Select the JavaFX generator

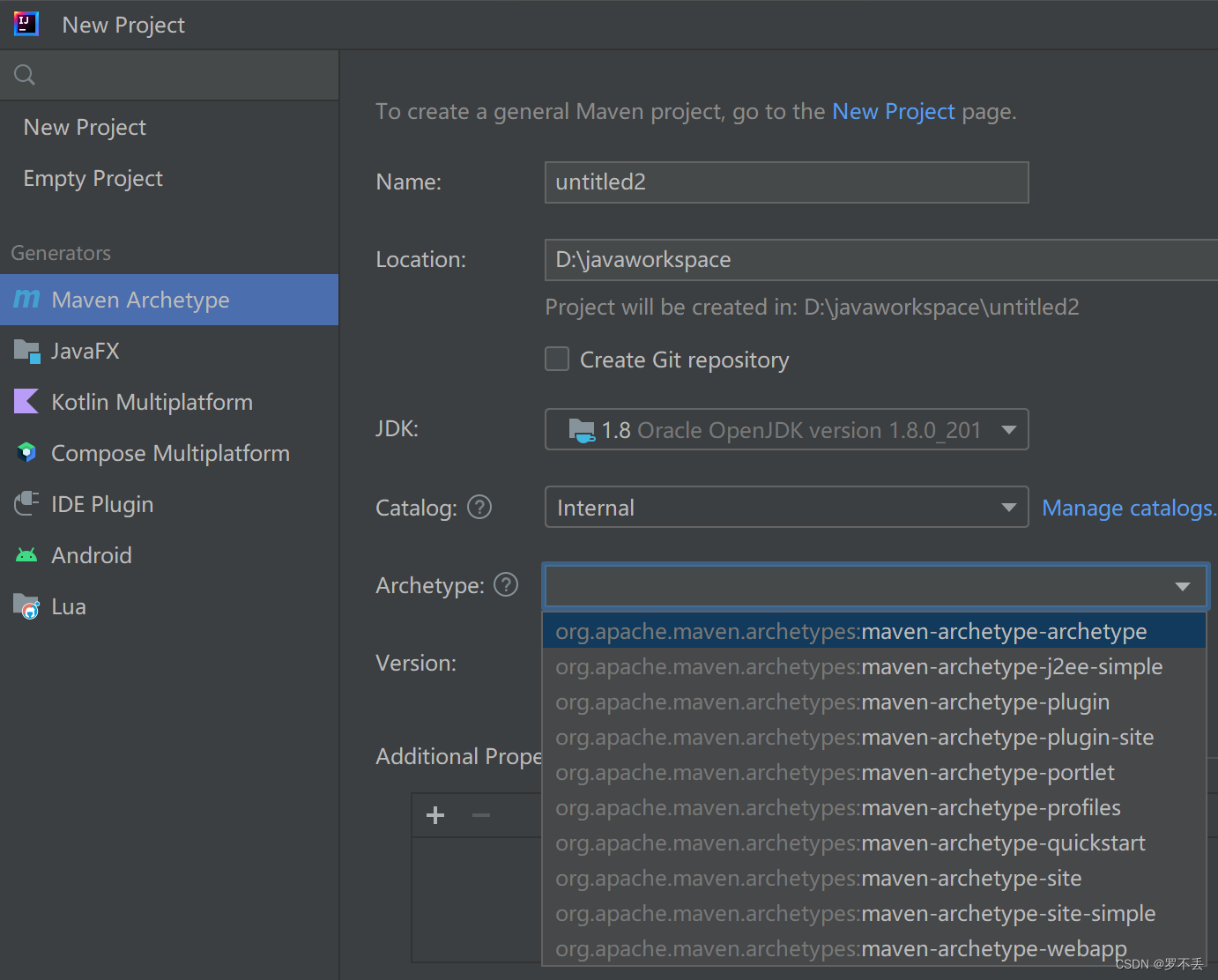(x=169, y=351)
